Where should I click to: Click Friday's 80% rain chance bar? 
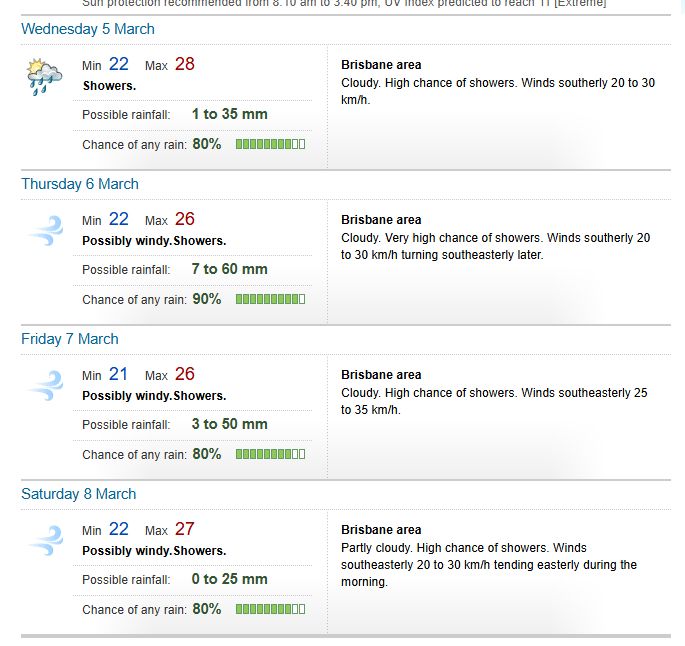pyautogui.click(x=270, y=454)
